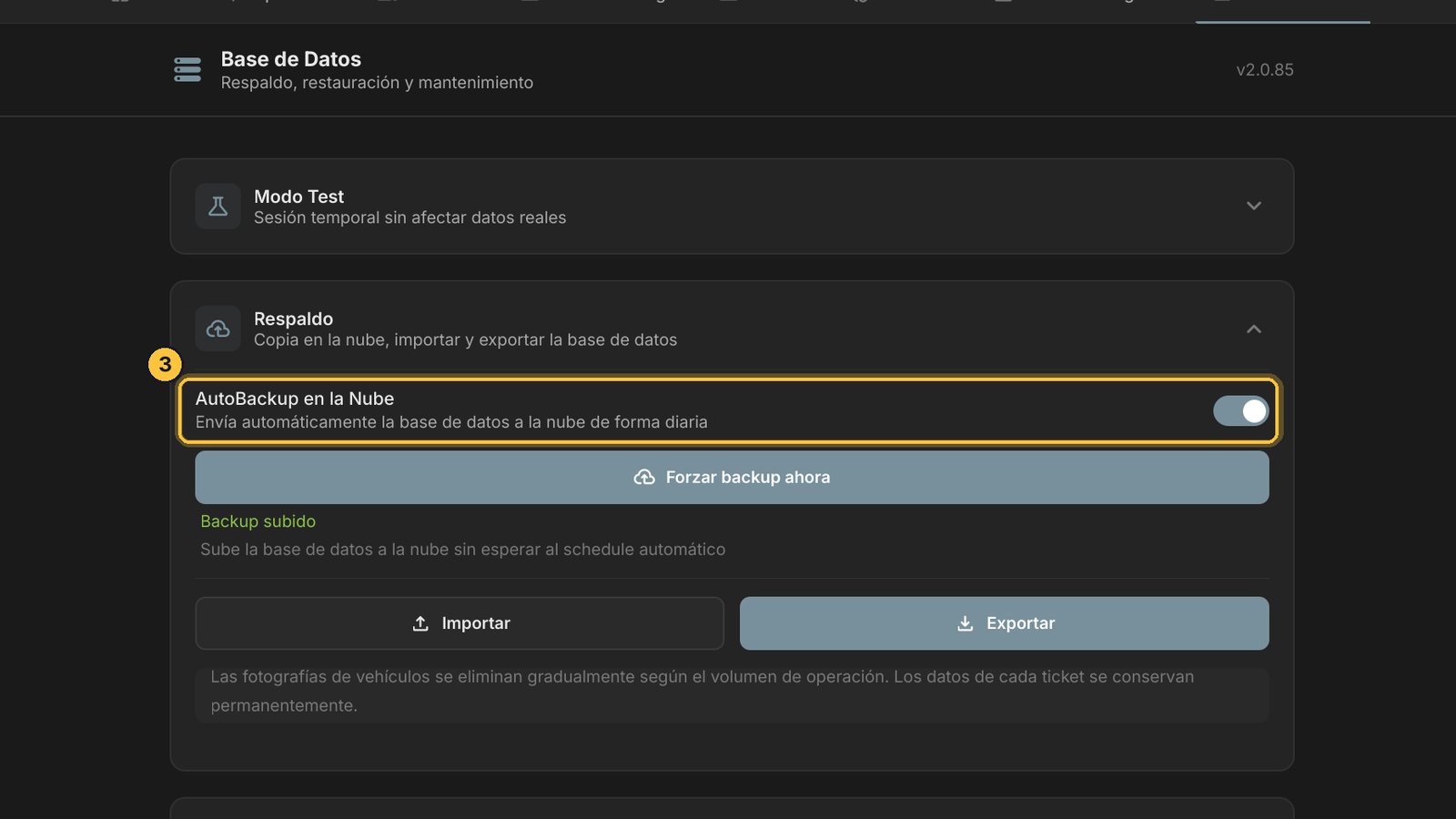1456x819 pixels.
Task: Click the Importar button
Action: (x=460, y=623)
